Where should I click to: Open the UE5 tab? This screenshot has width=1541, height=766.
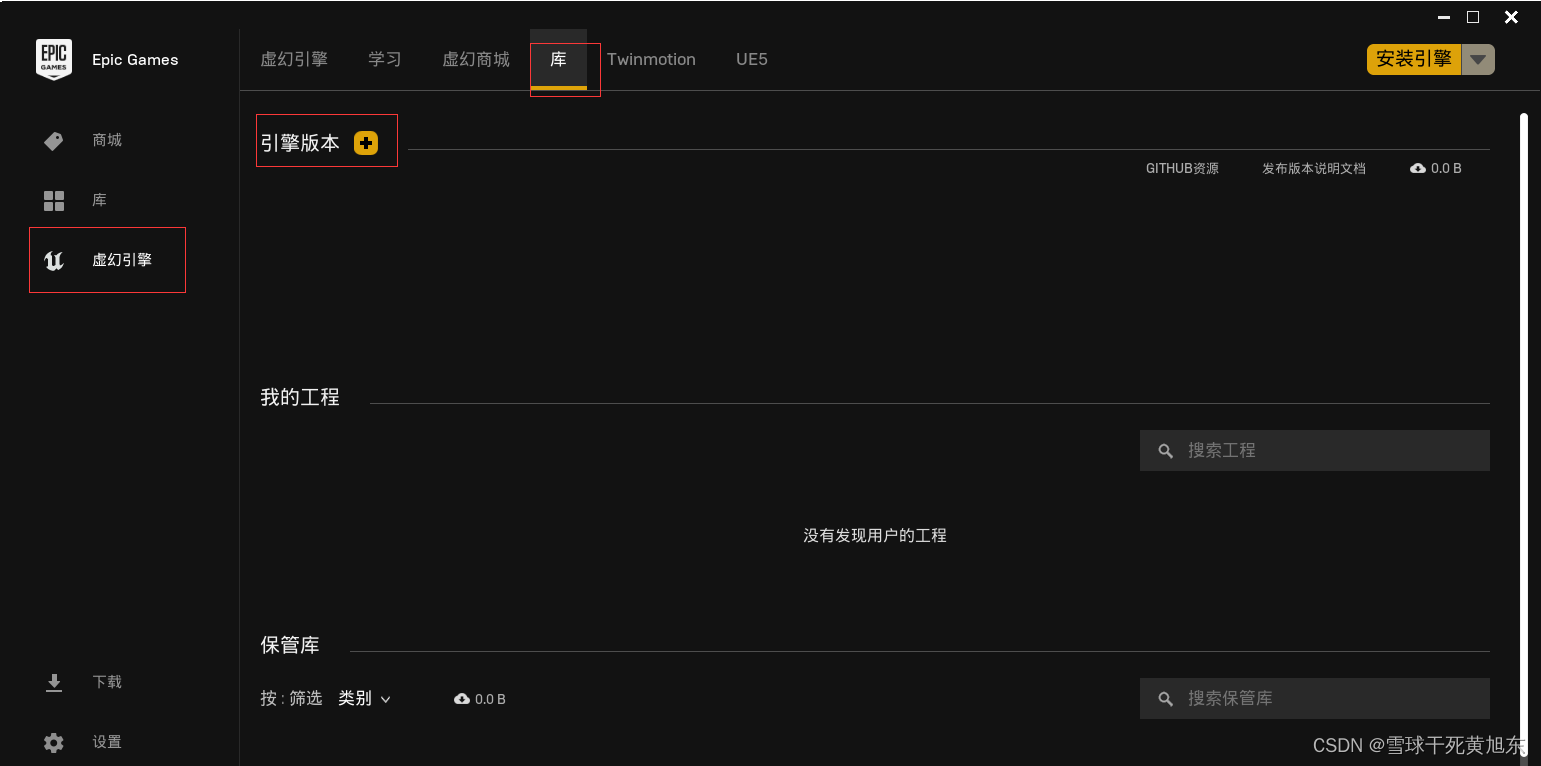(x=752, y=60)
